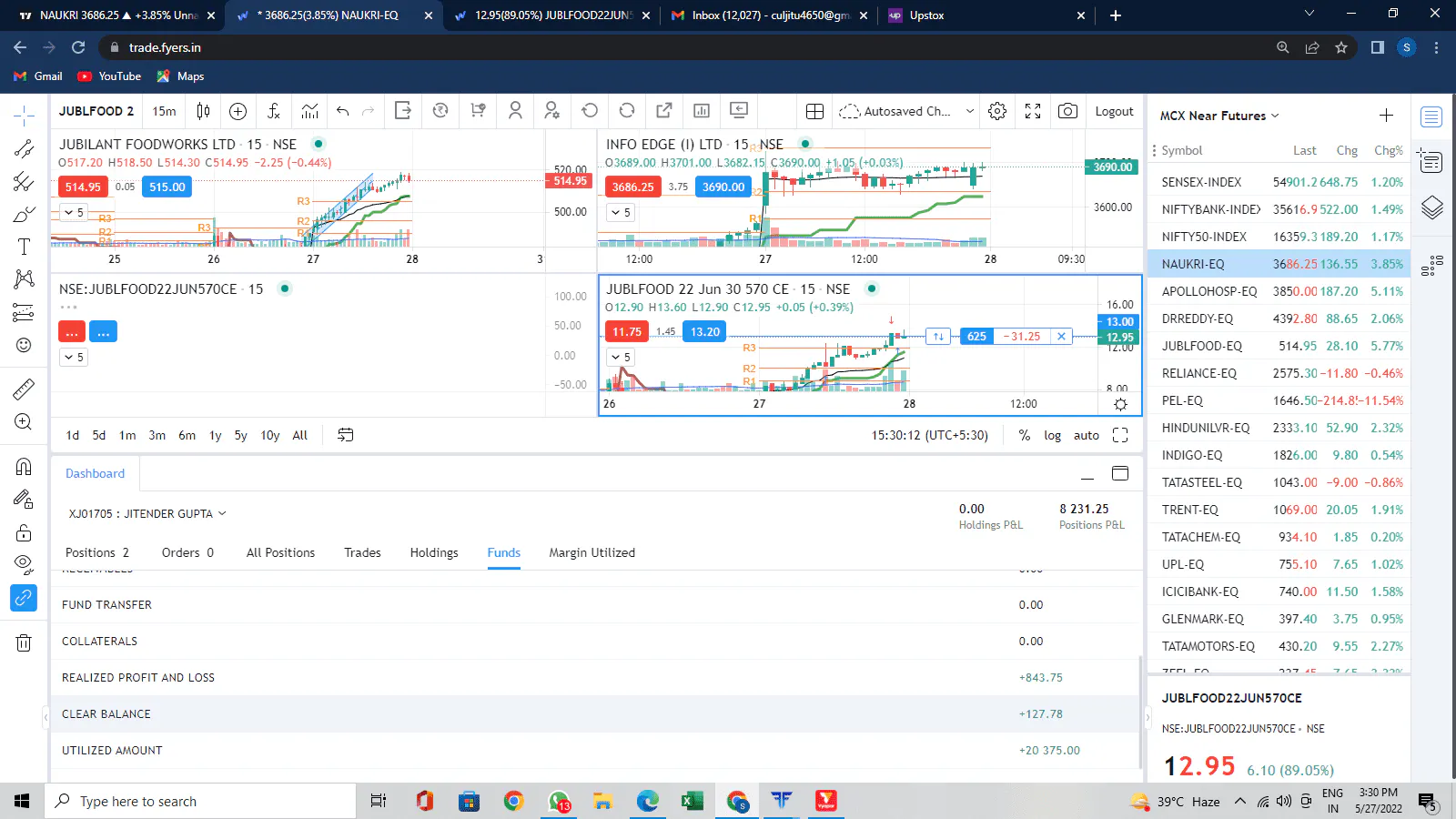Toggle lock all drawing tools
The width and height of the screenshot is (1456, 819).
[x=24, y=532]
